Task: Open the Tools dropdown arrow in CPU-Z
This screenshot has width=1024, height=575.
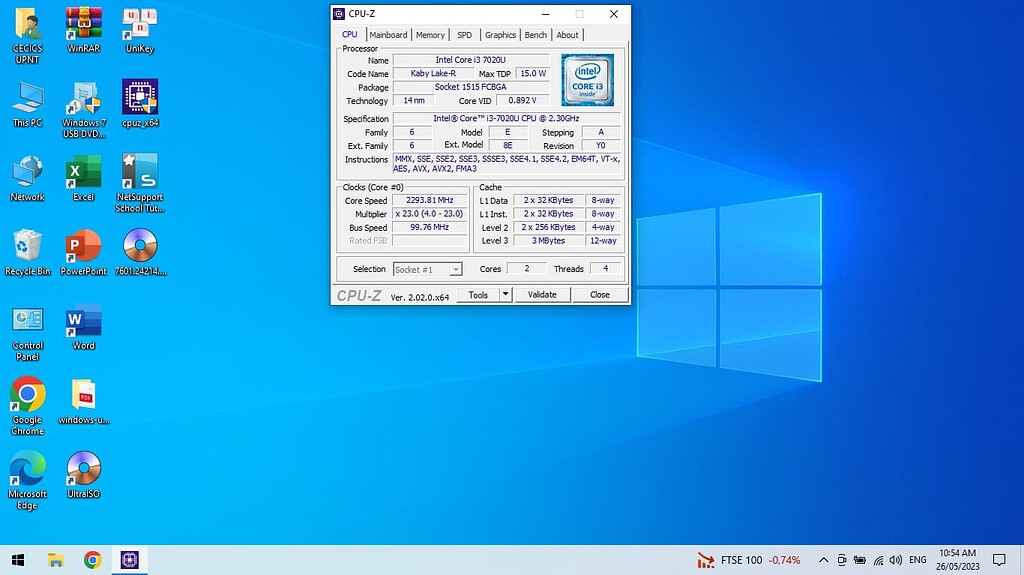Action: point(505,295)
